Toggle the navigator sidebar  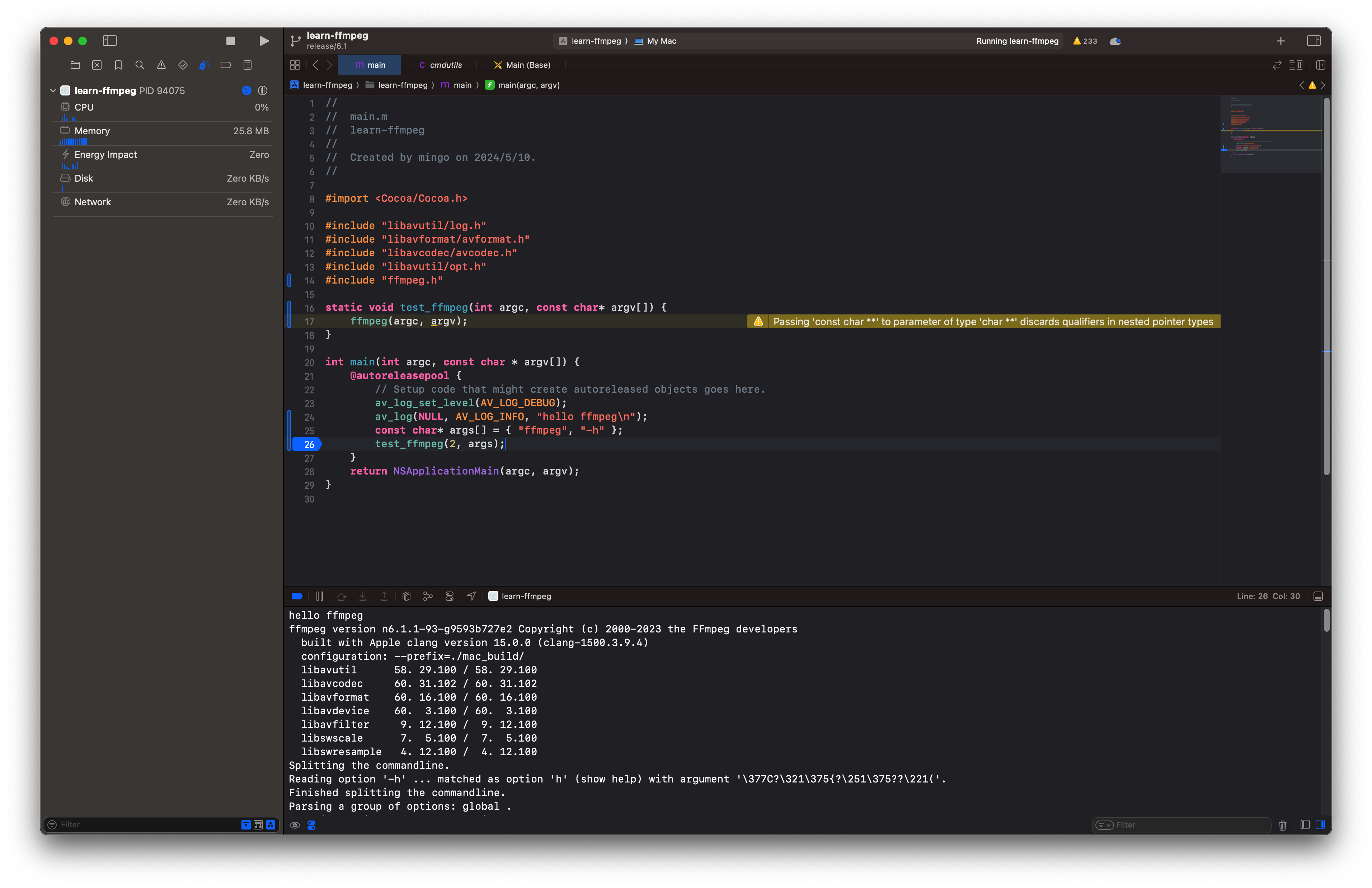coord(109,40)
